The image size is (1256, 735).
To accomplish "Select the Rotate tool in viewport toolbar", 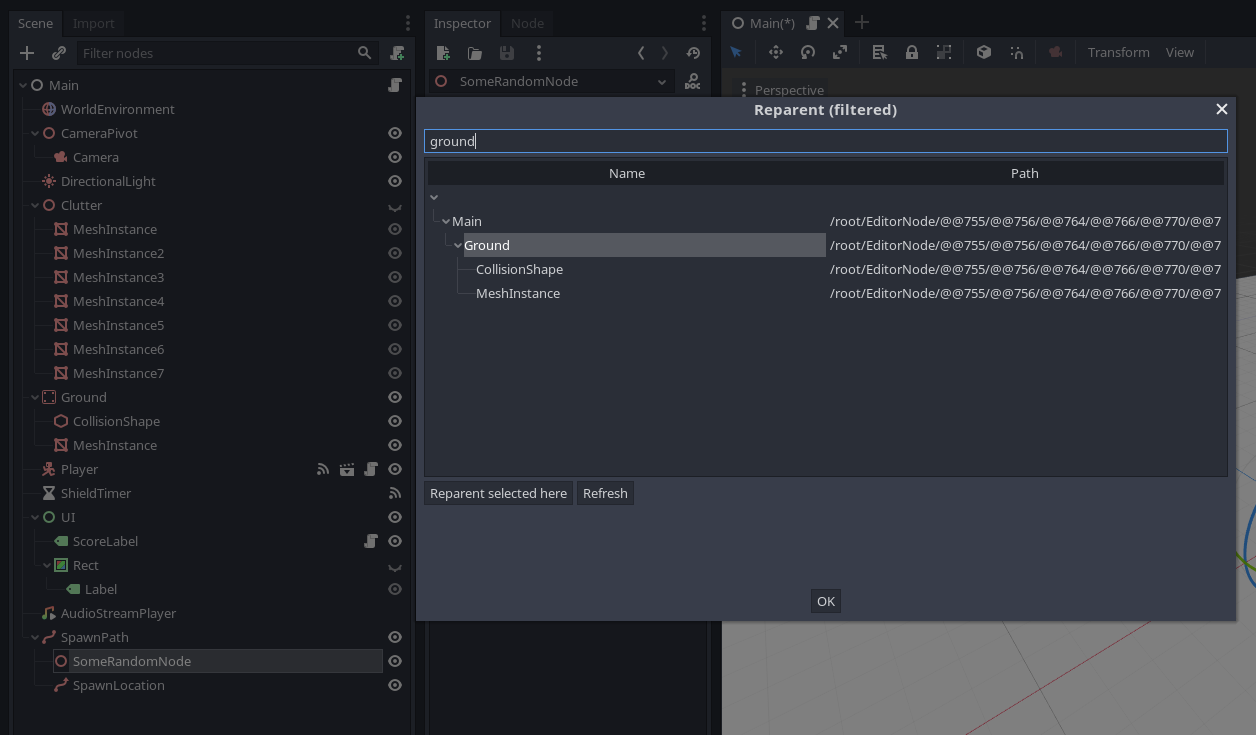I will click(808, 52).
